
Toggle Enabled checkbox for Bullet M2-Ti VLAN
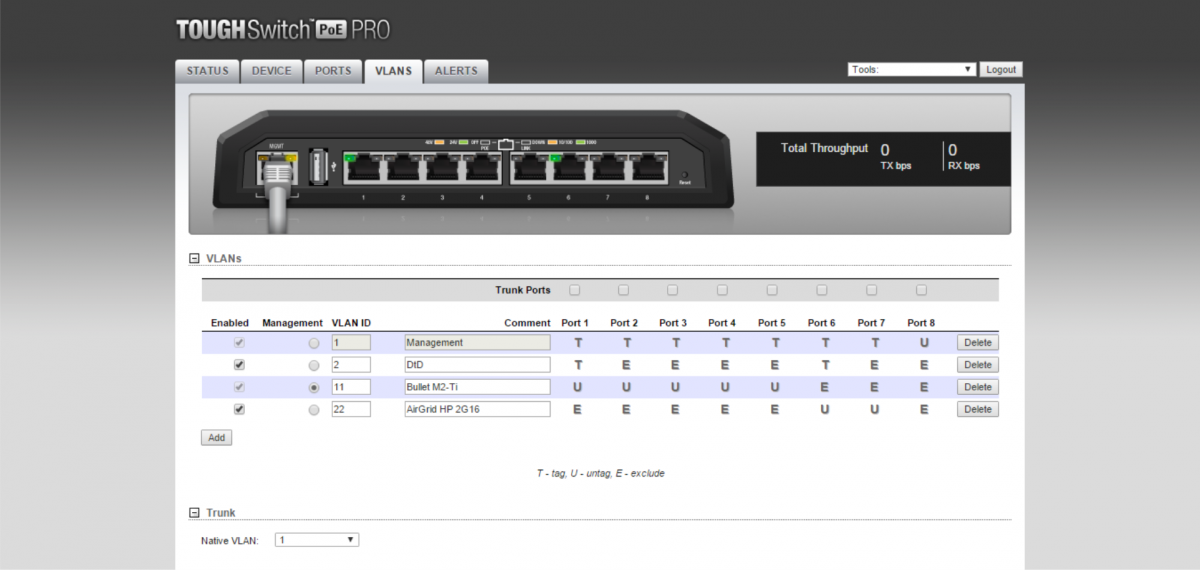[x=238, y=387]
